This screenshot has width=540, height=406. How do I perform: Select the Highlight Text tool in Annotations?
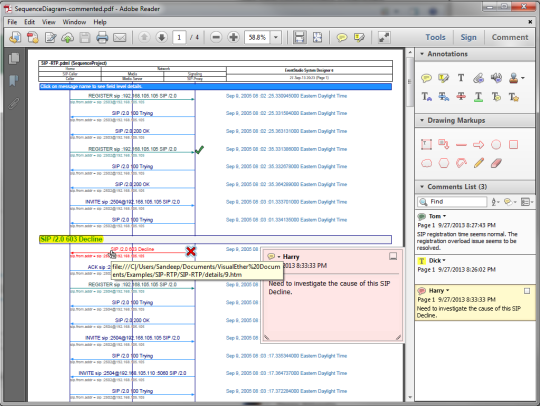(444, 78)
